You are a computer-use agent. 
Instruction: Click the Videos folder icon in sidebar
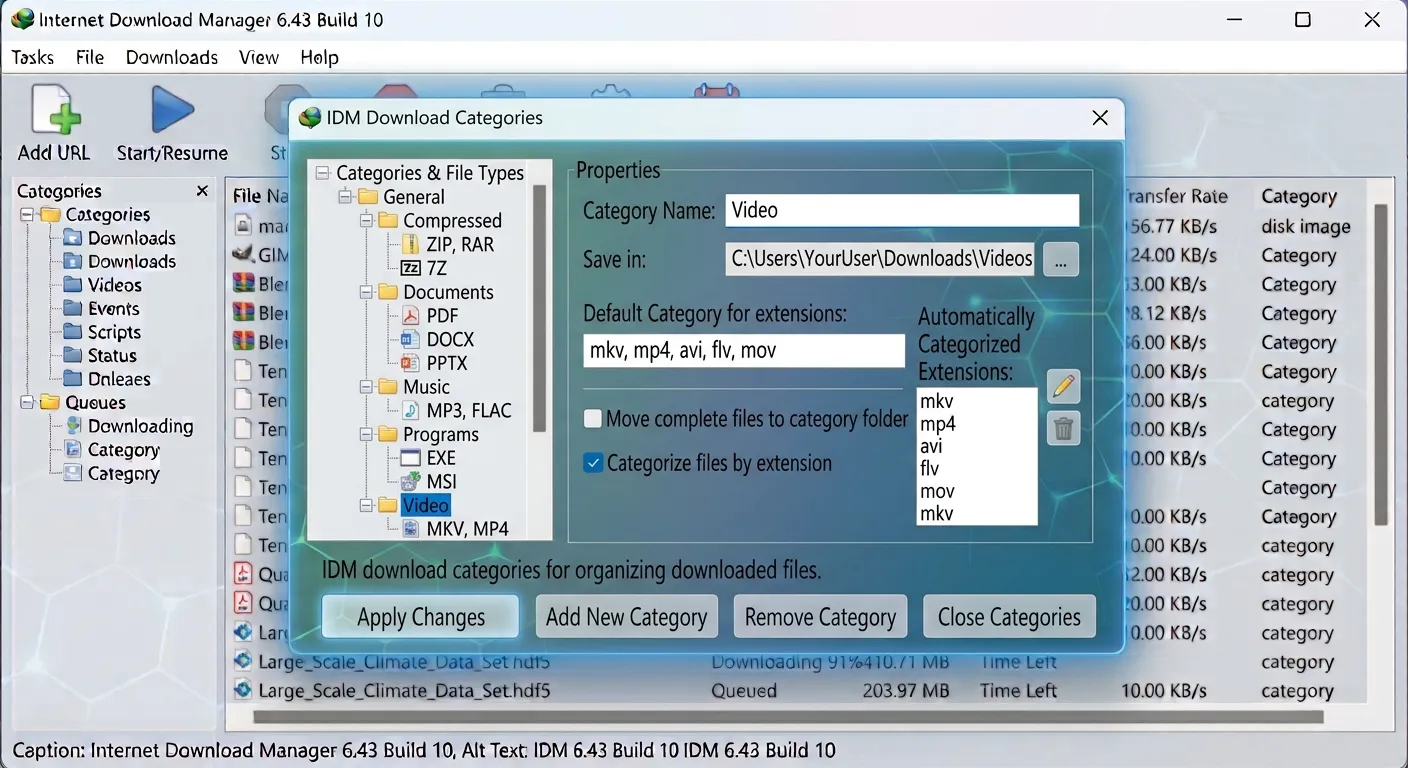[72, 285]
